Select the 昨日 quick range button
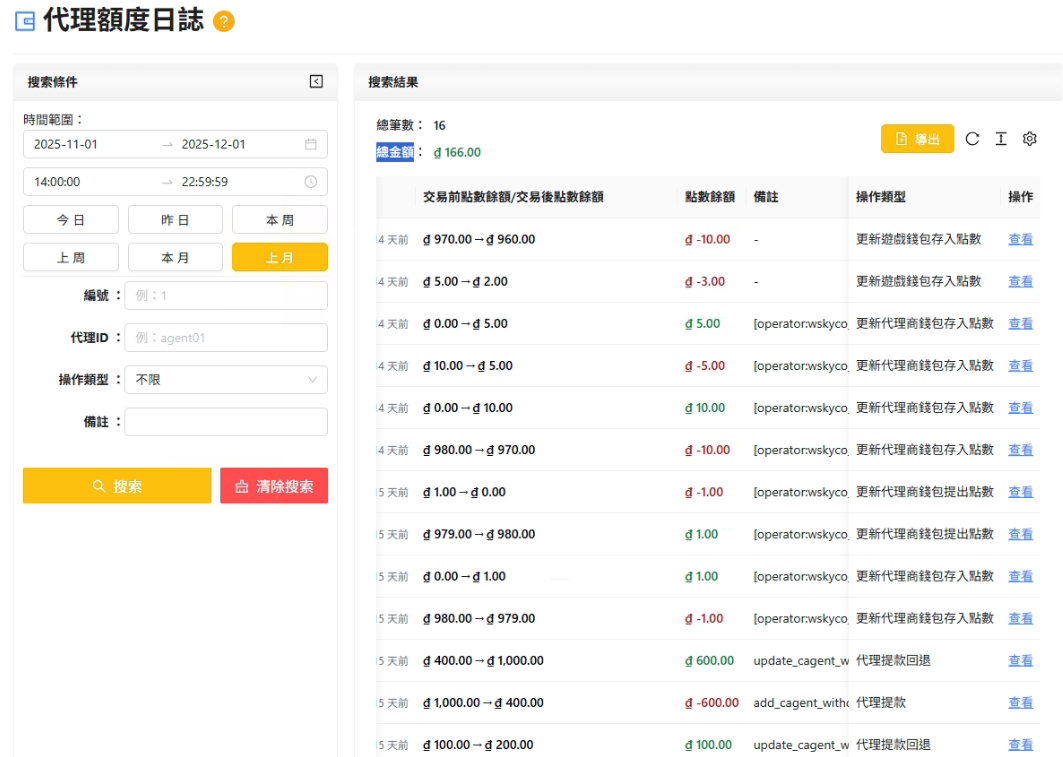The height and width of the screenshot is (757, 1063). [x=175, y=220]
